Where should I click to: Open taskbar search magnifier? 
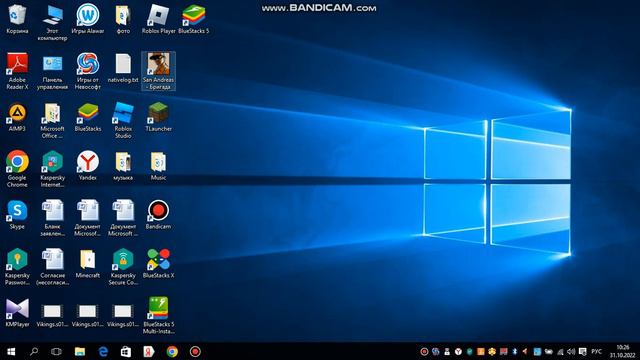click(x=34, y=351)
